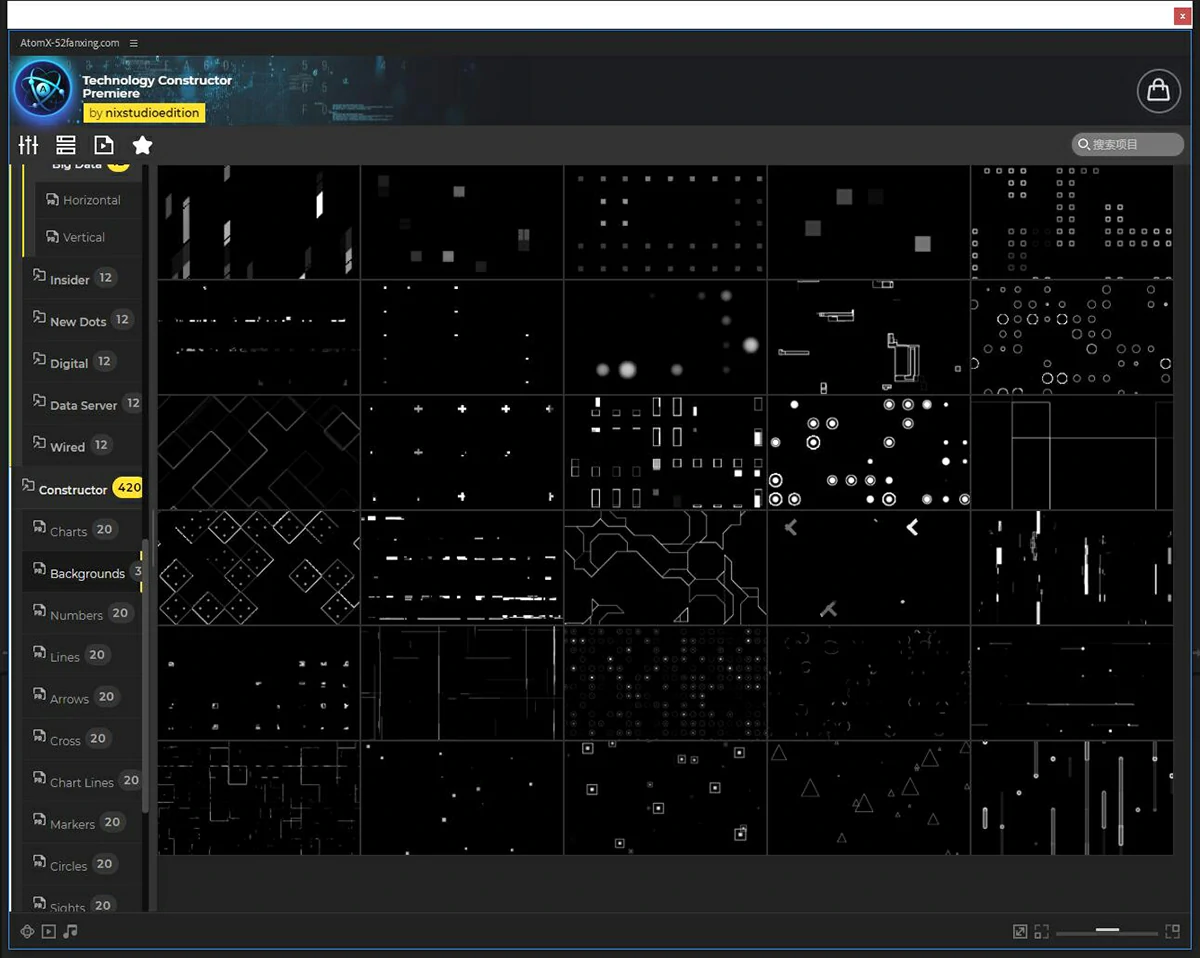The height and width of the screenshot is (958, 1200).
Task: Open the New Dots category
Action: click(x=82, y=321)
